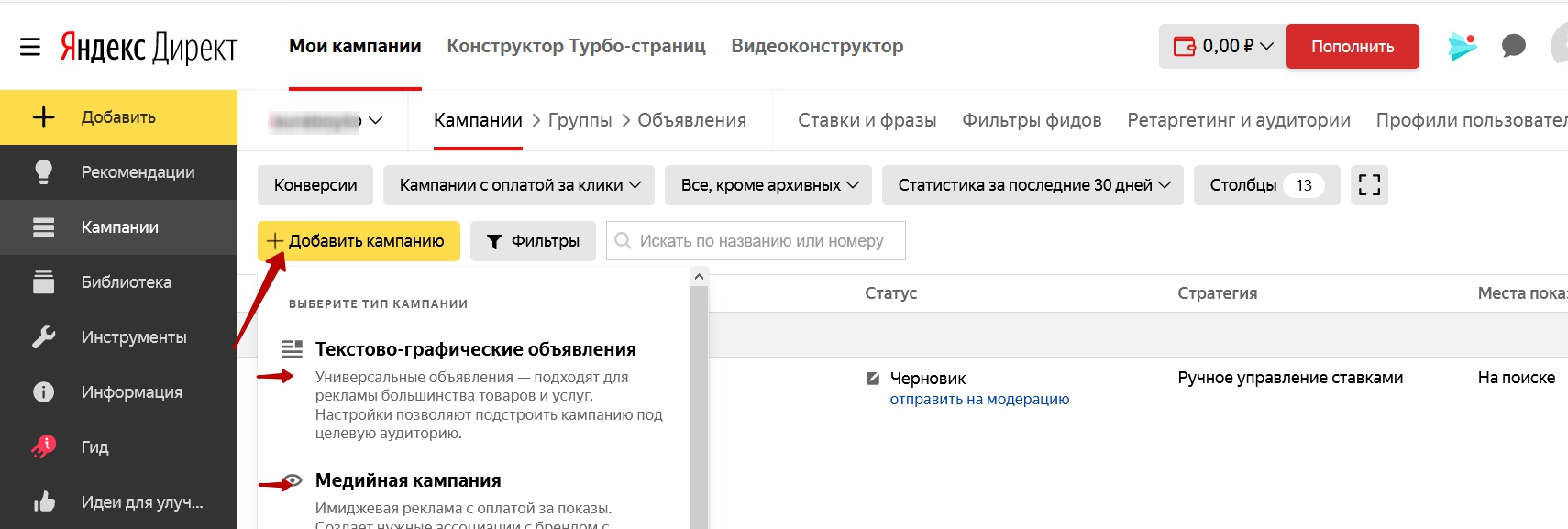Open Рекомендации in sidebar

coord(118,172)
